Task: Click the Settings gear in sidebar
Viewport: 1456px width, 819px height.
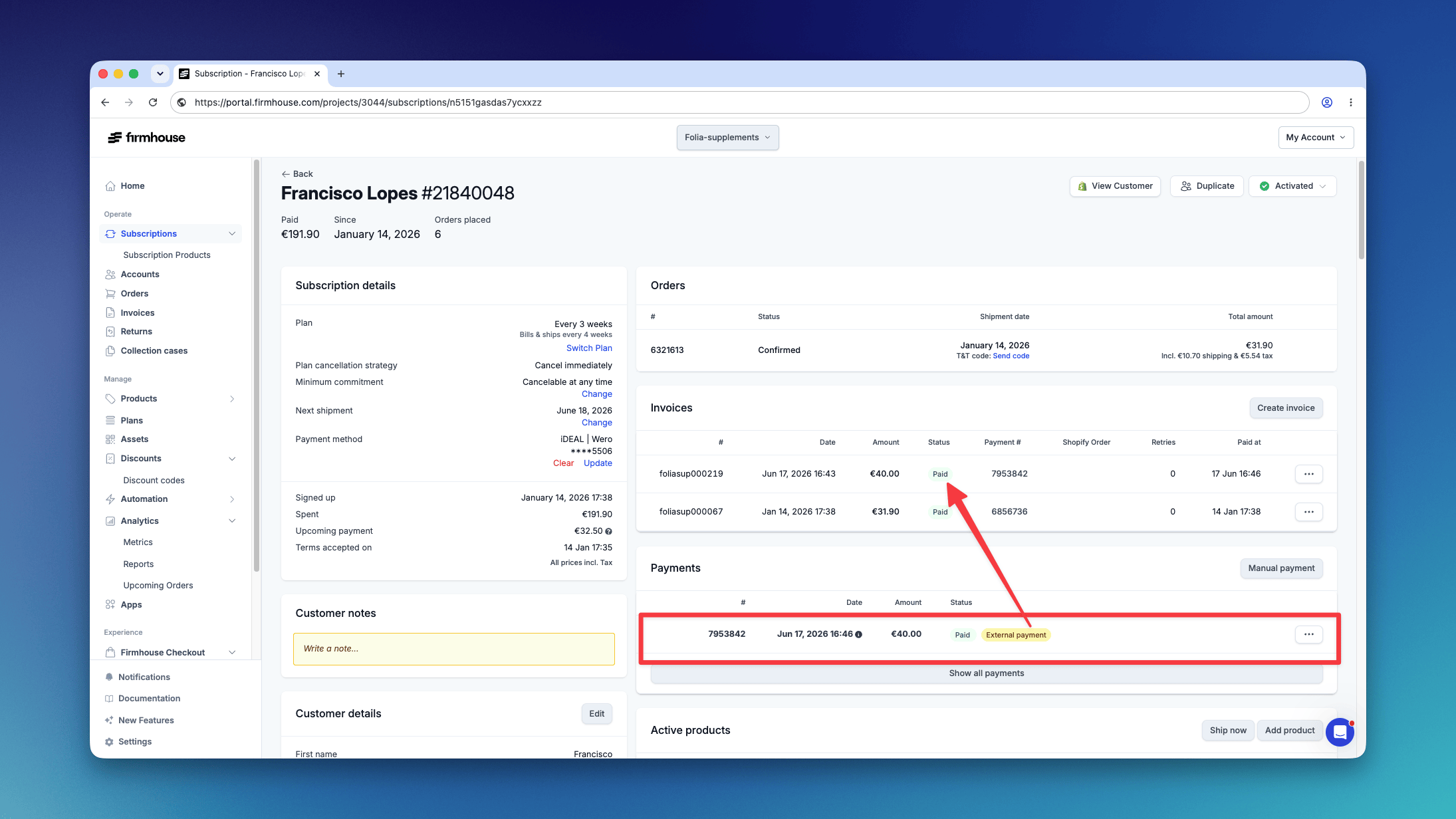Action: coord(109,742)
